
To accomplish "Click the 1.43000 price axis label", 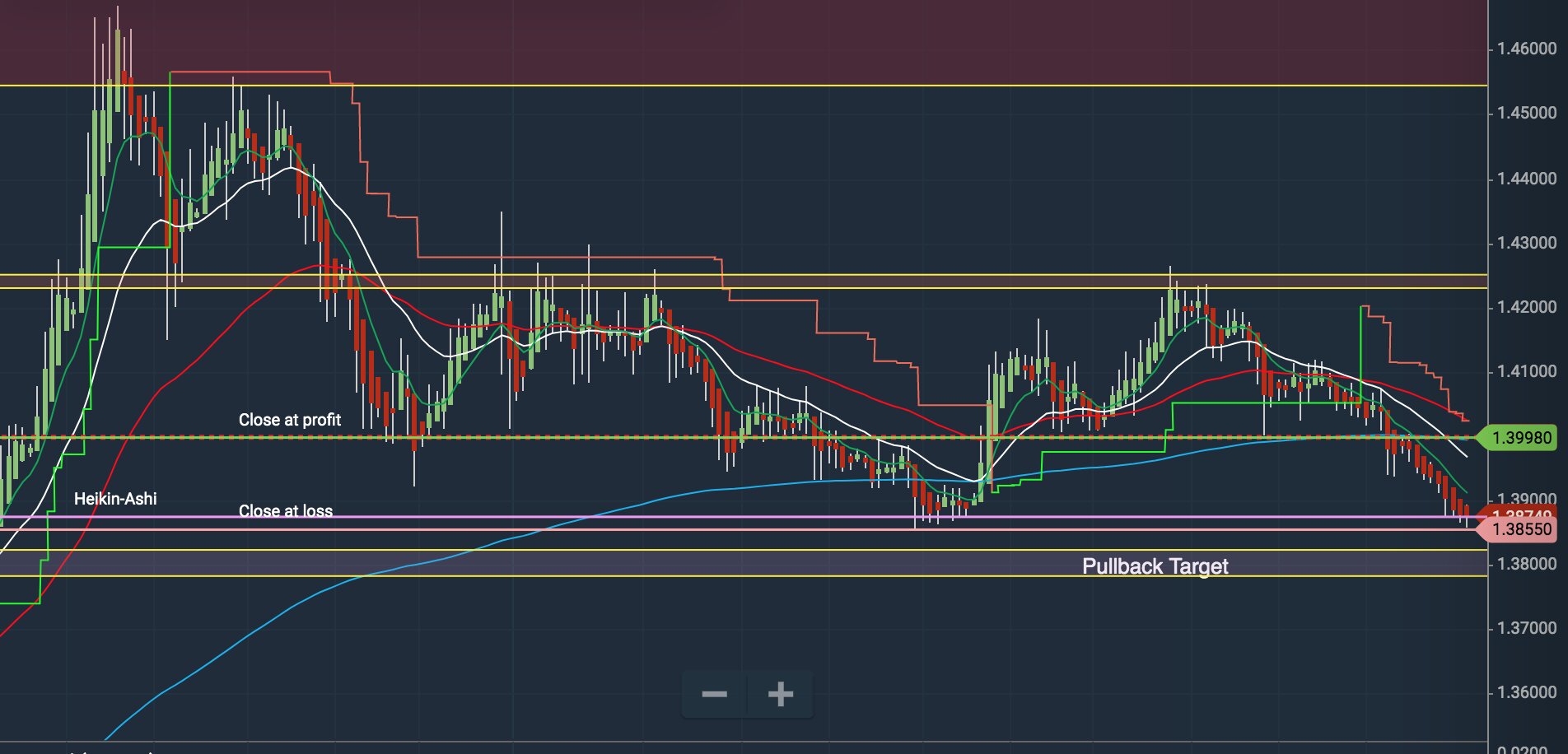I will click(1527, 243).
